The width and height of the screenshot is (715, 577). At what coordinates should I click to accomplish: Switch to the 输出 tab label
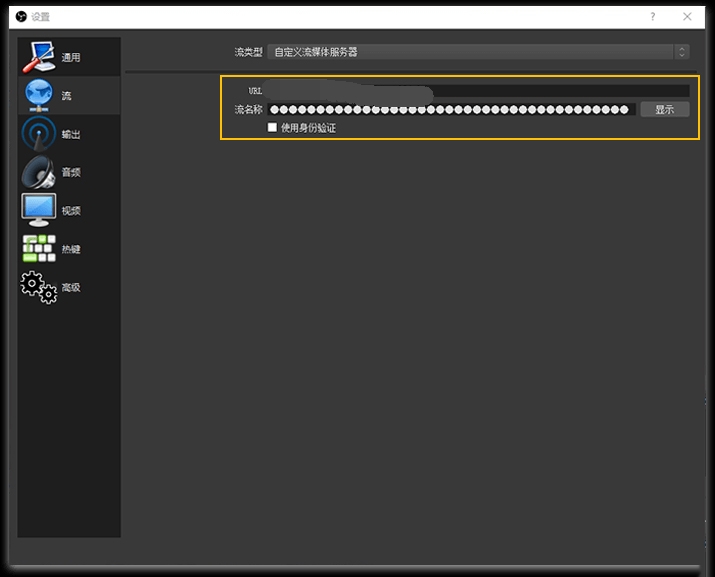pos(71,134)
